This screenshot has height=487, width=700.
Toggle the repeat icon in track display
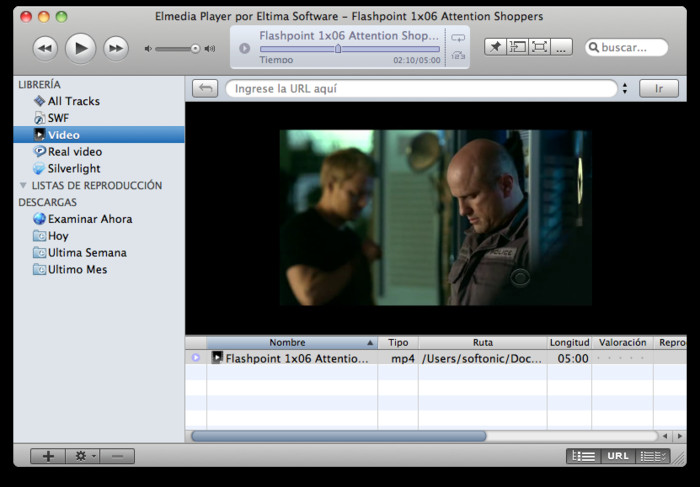(x=458, y=38)
